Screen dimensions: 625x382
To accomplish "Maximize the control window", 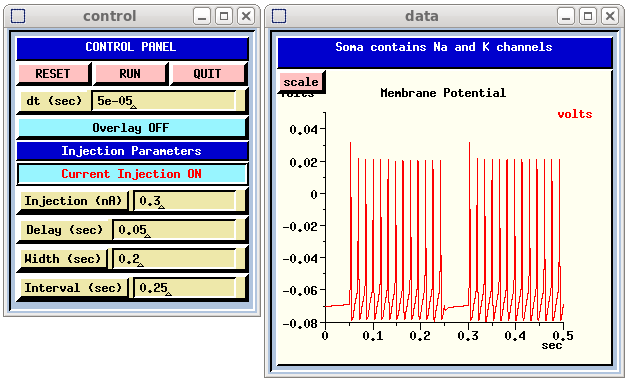I will pyautogui.click(x=224, y=16).
